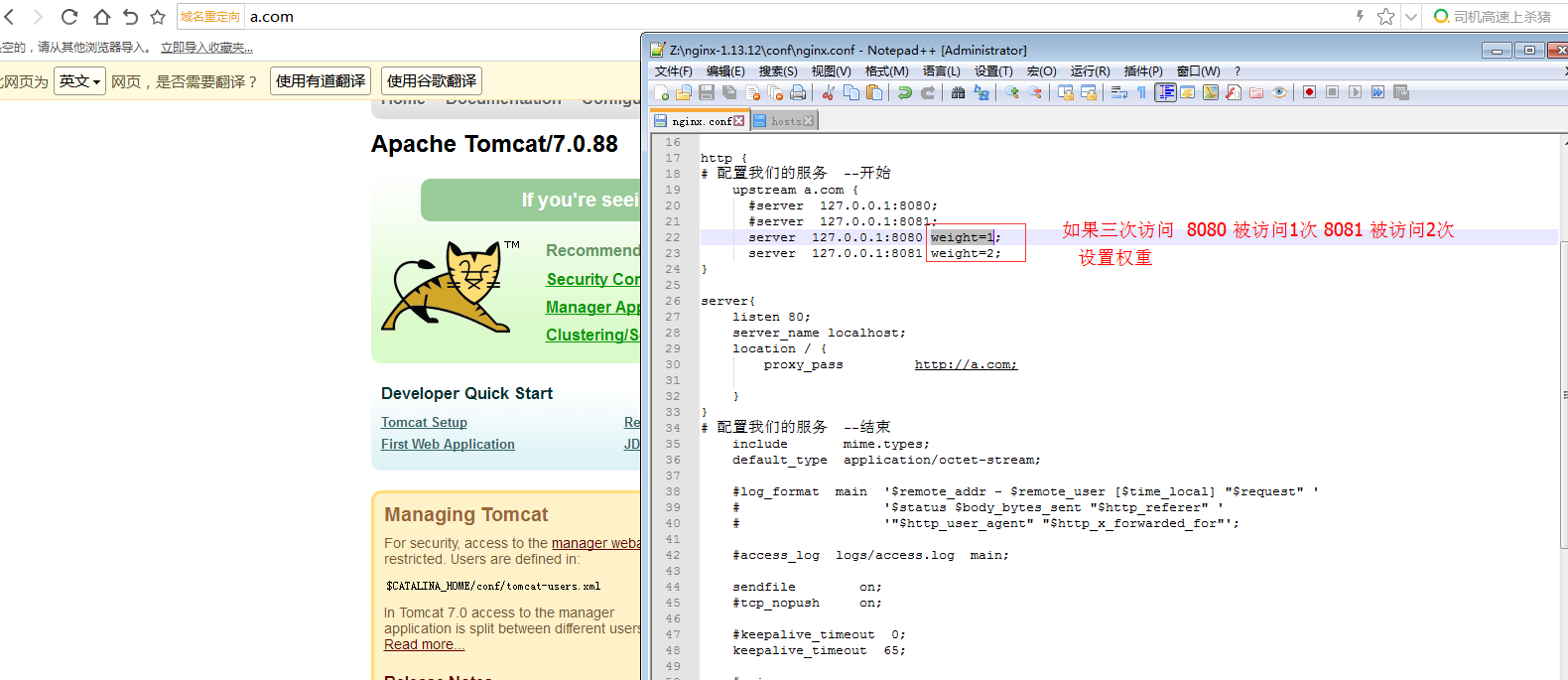Open Find with the binoculars icon
Viewport: 1568px width, 680px height.
pyautogui.click(x=958, y=92)
